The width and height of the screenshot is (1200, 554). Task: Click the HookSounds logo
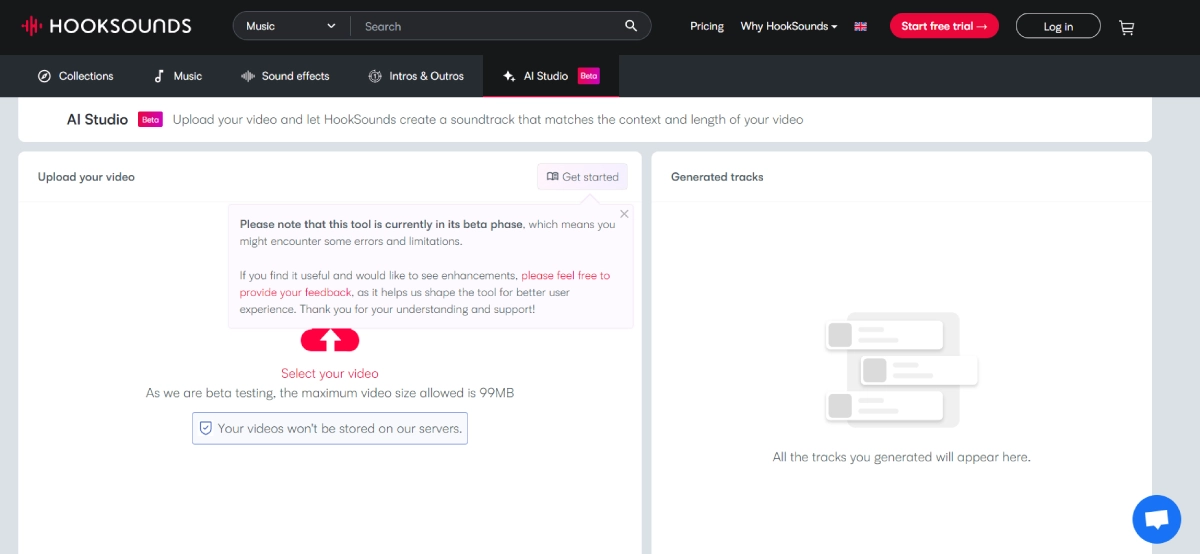[106, 26]
